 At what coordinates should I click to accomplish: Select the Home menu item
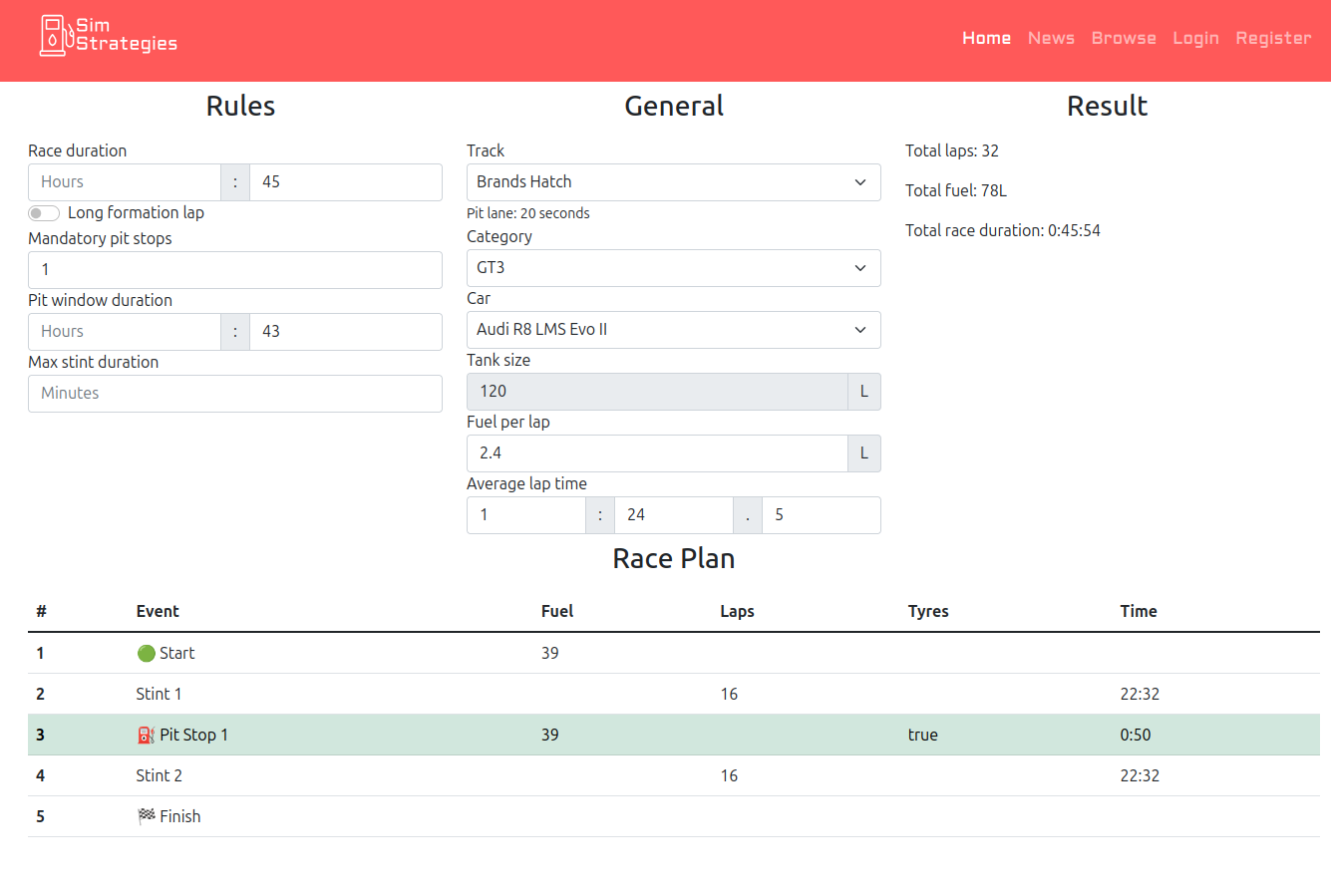point(986,38)
